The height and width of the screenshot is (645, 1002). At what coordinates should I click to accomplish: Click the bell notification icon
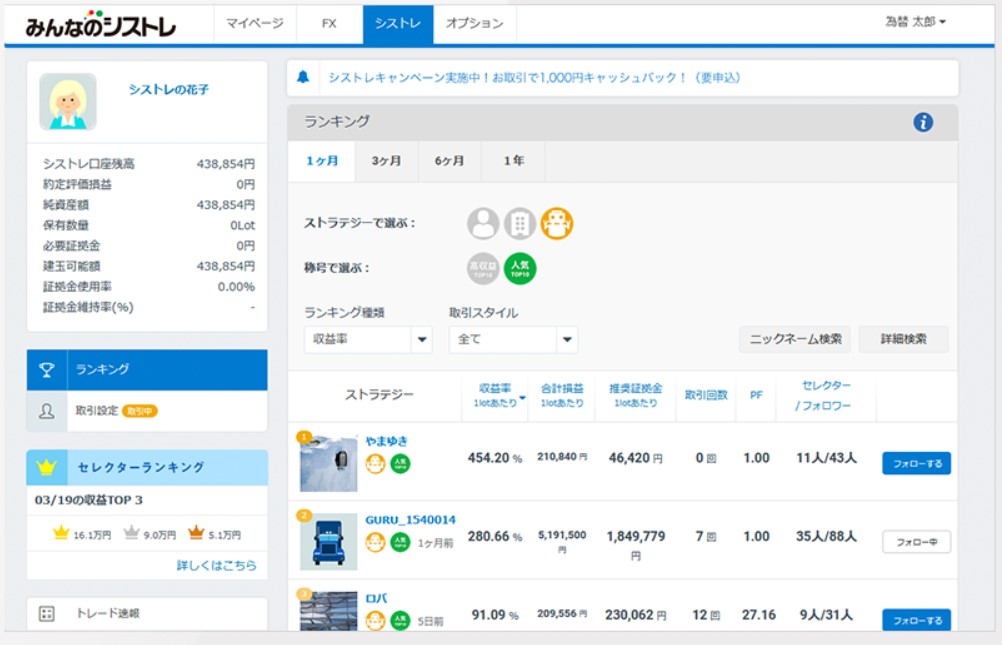[303, 78]
